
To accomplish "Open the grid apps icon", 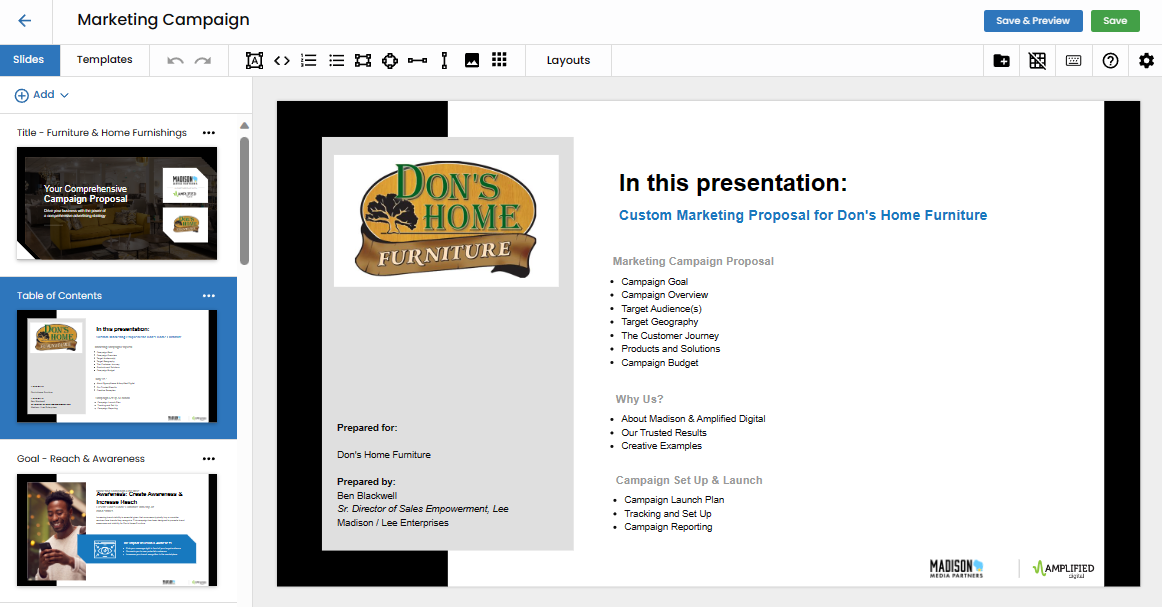I will point(500,61).
